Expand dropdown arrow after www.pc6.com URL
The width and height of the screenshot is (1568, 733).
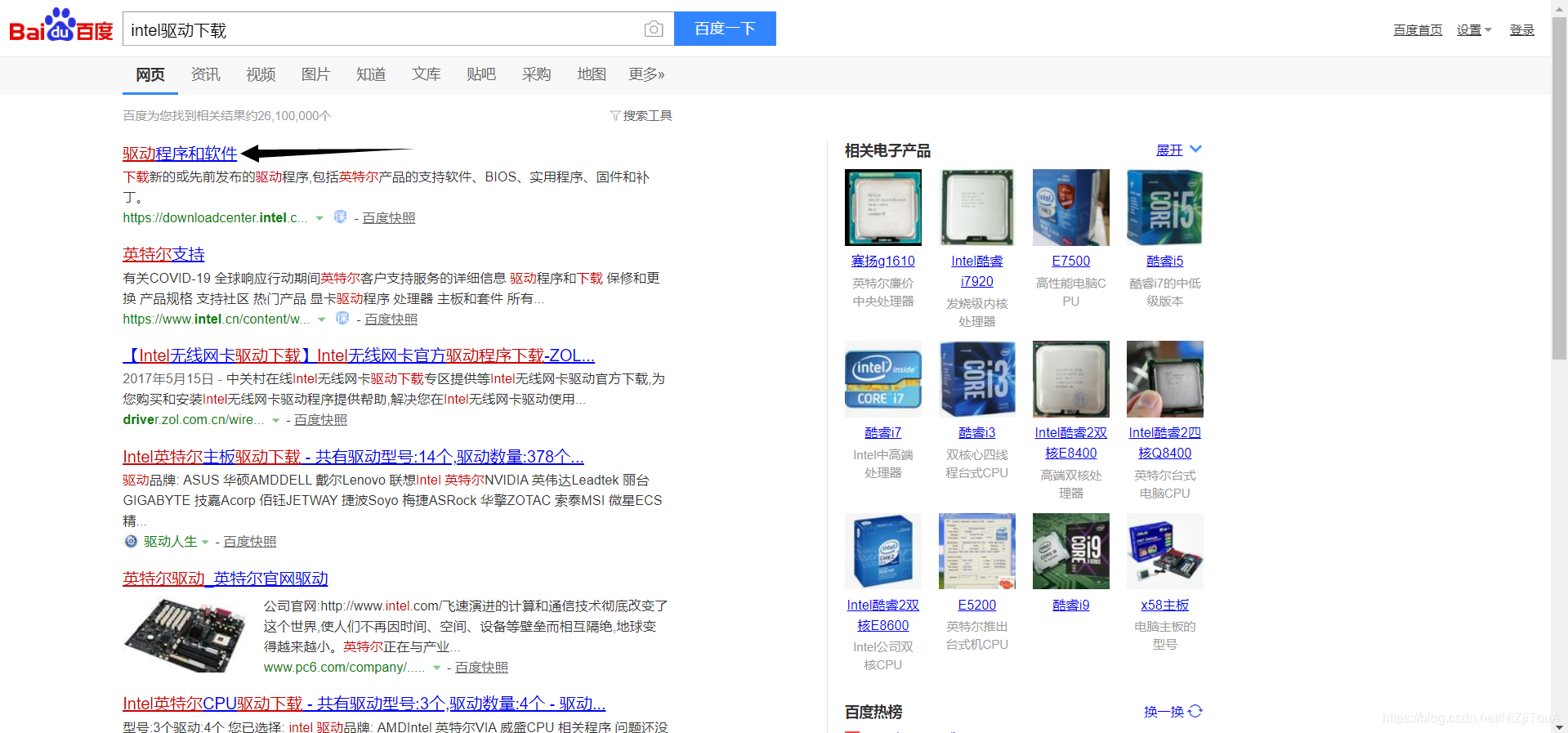coord(437,668)
